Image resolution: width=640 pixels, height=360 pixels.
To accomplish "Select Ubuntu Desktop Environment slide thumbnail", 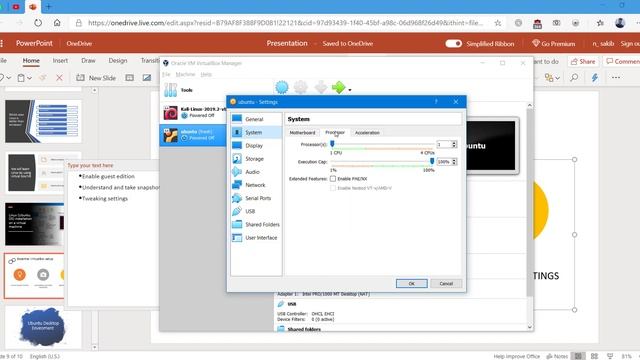I will coord(43,327).
